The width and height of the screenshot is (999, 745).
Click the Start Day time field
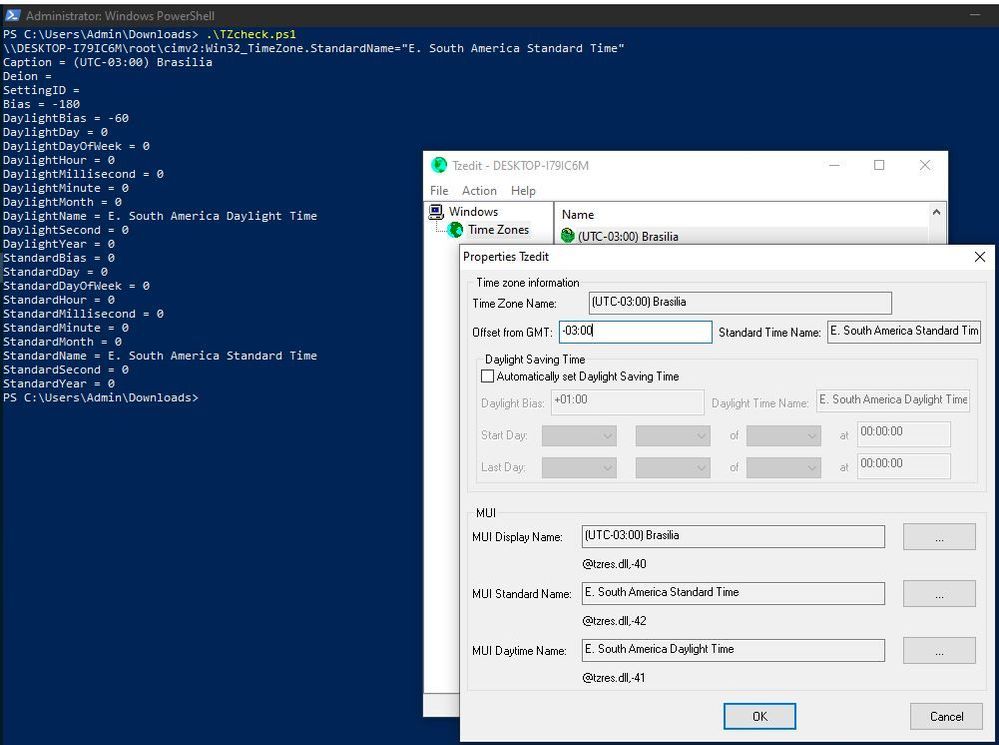coord(903,434)
